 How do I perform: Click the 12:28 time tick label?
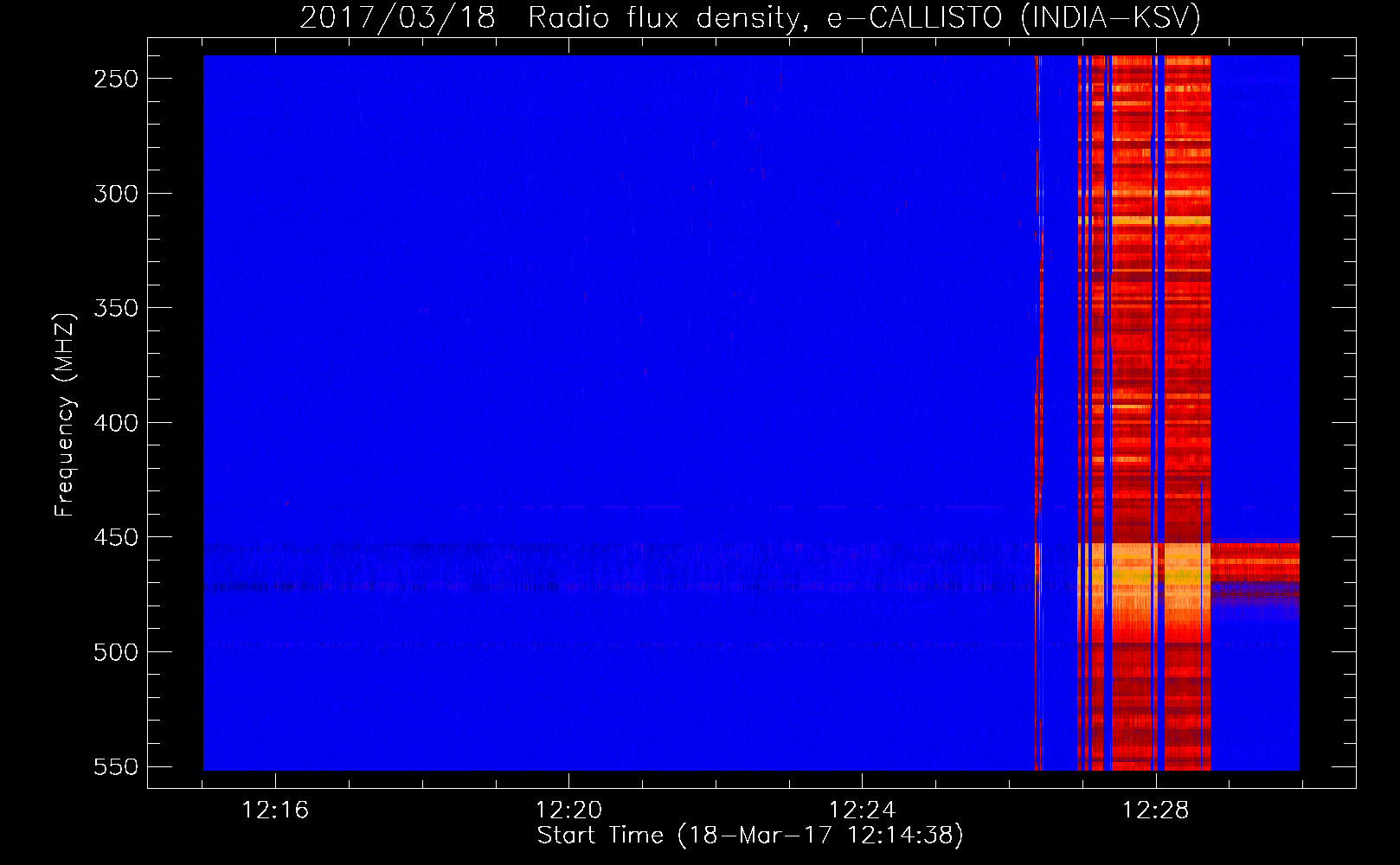(1155, 811)
